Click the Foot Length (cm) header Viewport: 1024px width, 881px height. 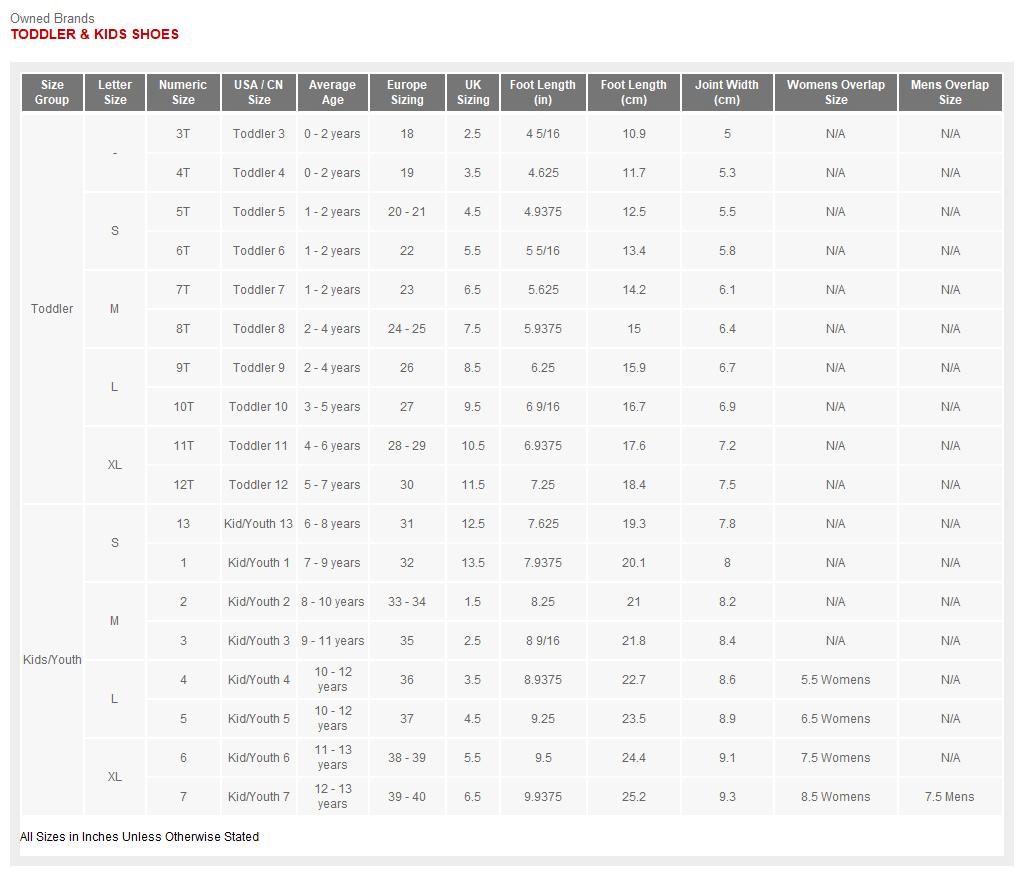tap(634, 92)
